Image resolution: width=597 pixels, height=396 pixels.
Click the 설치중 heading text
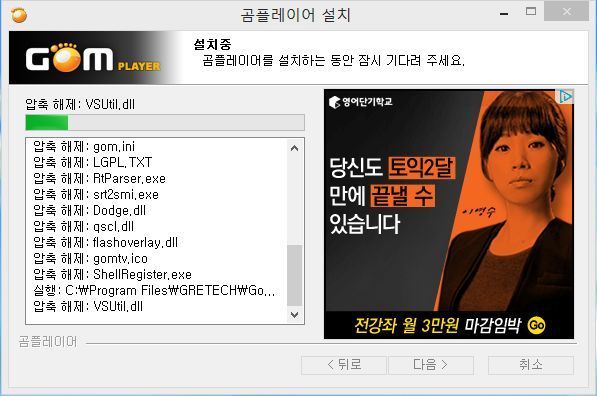coord(212,45)
